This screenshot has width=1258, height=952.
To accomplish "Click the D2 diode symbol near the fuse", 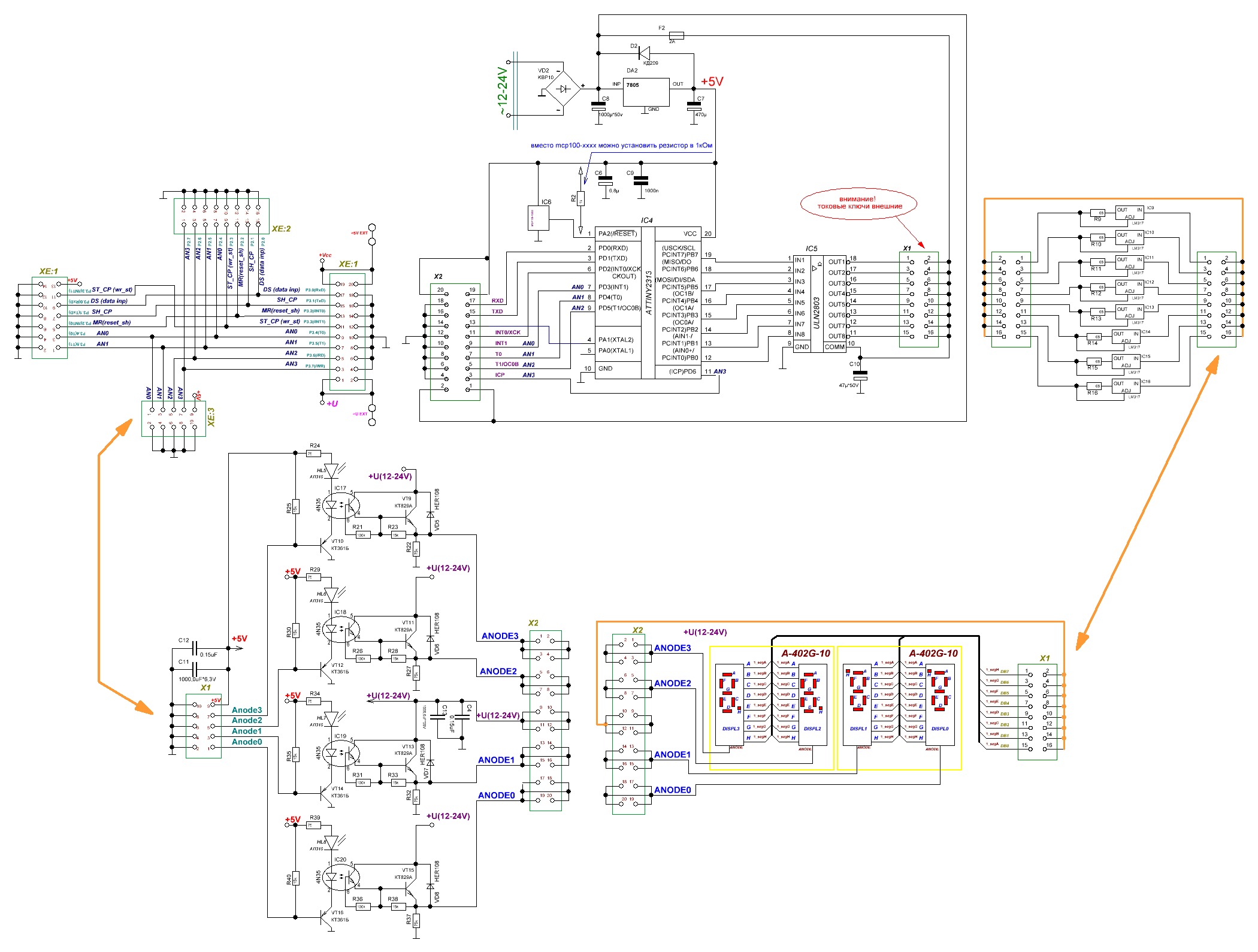I will point(645,53).
